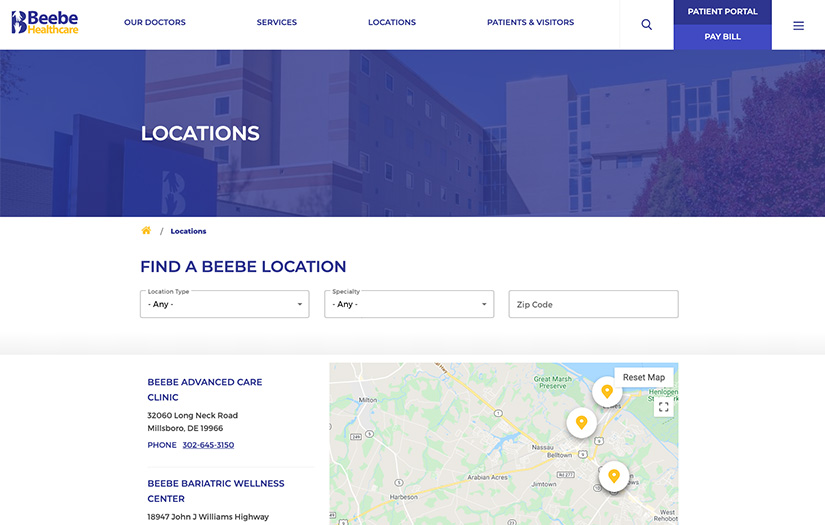The height and width of the screenshot is (525, 825).
Task: Open the hamburger menu icon
Action: point(798,26)
